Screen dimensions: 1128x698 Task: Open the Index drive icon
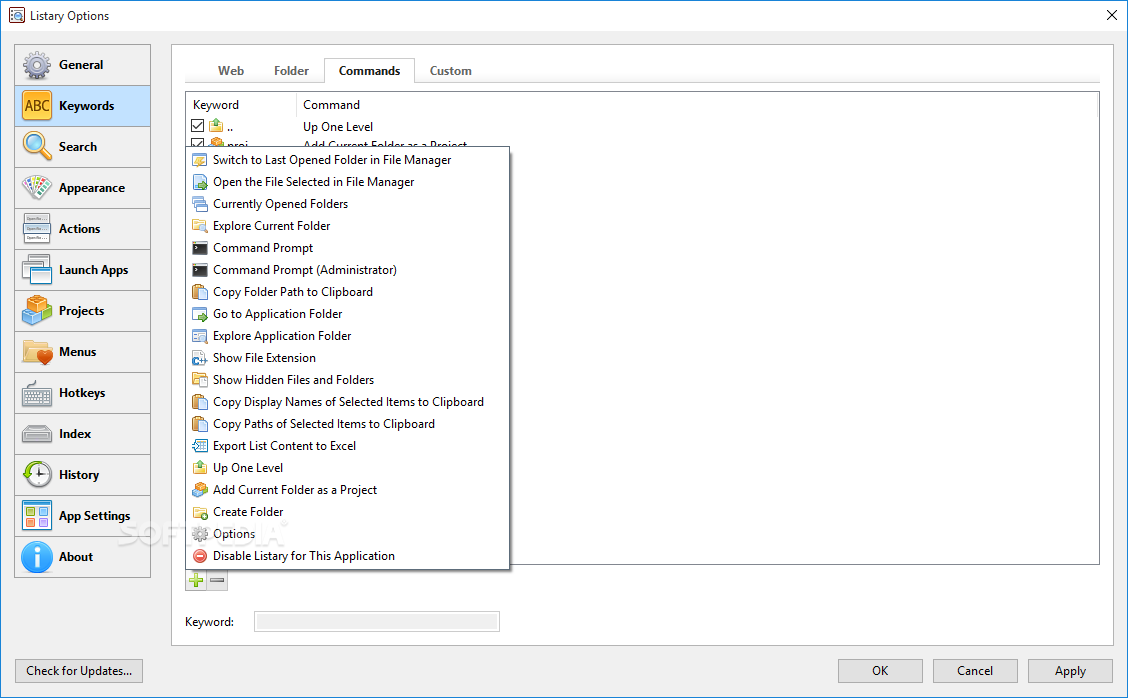click(x=37, y=434)
